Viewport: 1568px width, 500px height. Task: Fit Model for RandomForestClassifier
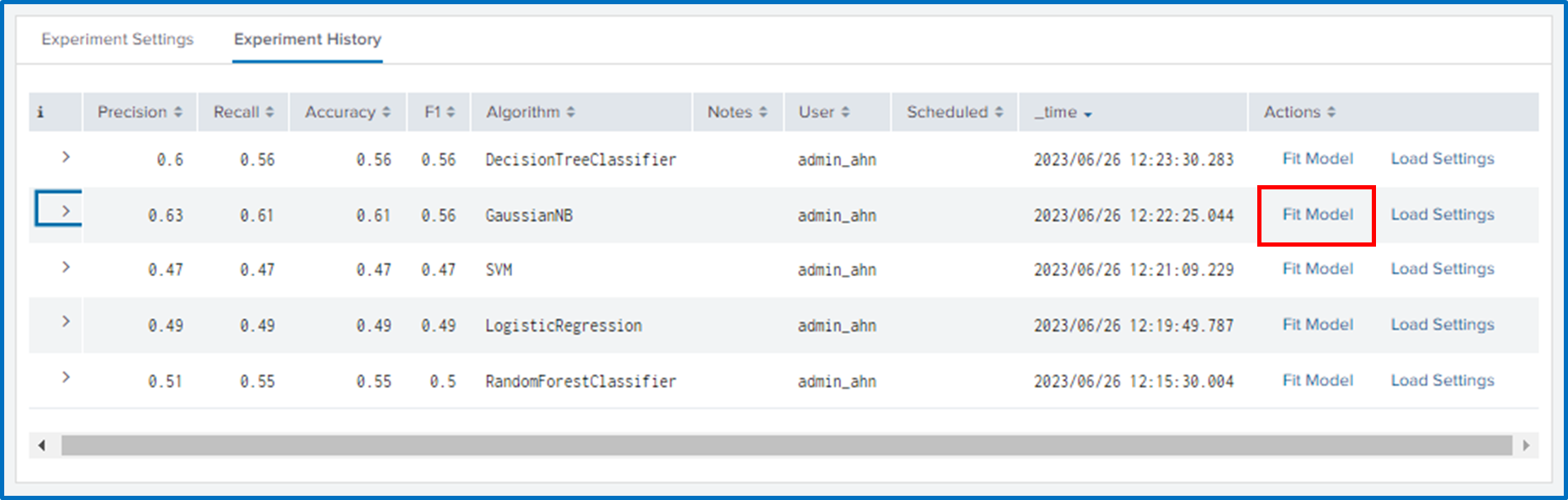[x=1318, y=380]
